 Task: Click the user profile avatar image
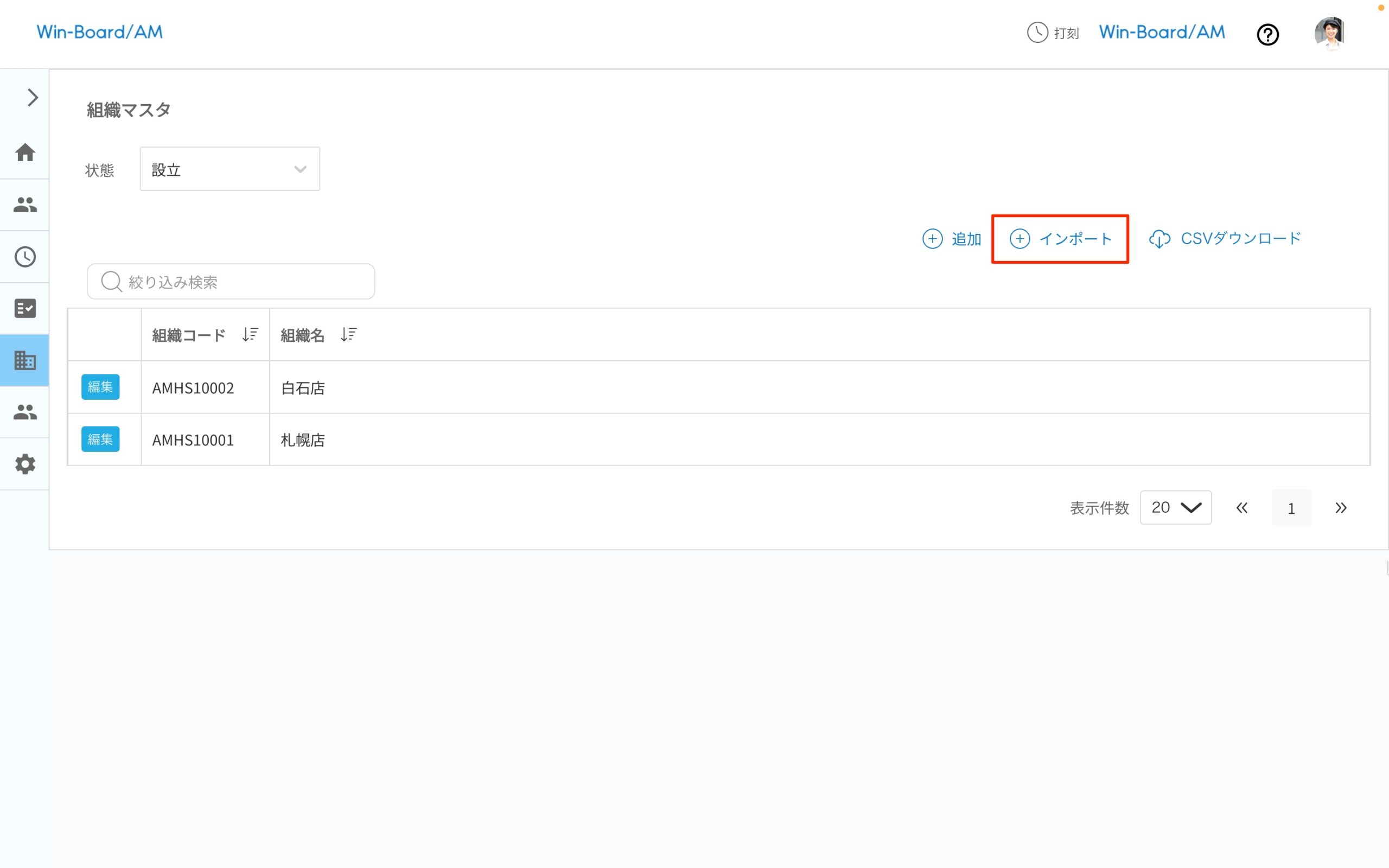pos(1330,33)
